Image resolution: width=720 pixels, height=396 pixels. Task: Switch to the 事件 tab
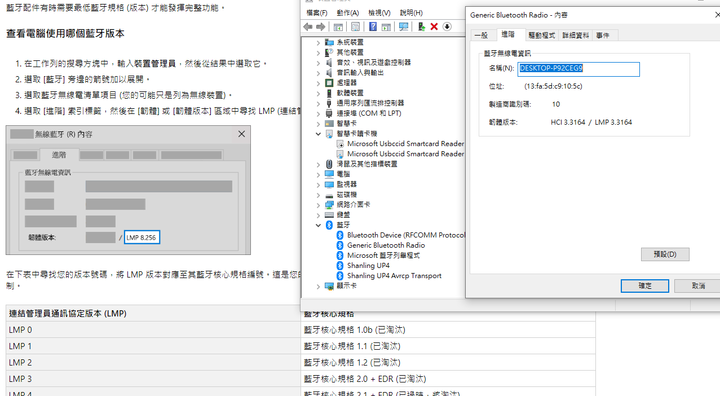coord(602,35)
